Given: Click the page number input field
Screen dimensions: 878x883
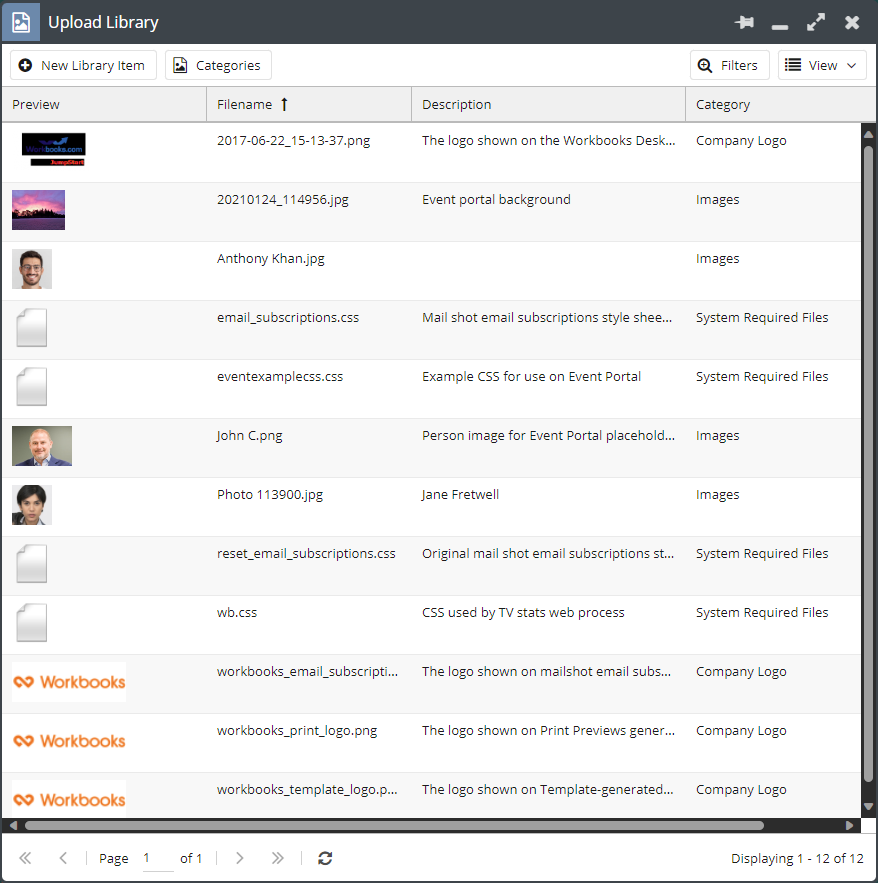Looking at the screenshot, I should pyautogui.click(x=157, y=858).
